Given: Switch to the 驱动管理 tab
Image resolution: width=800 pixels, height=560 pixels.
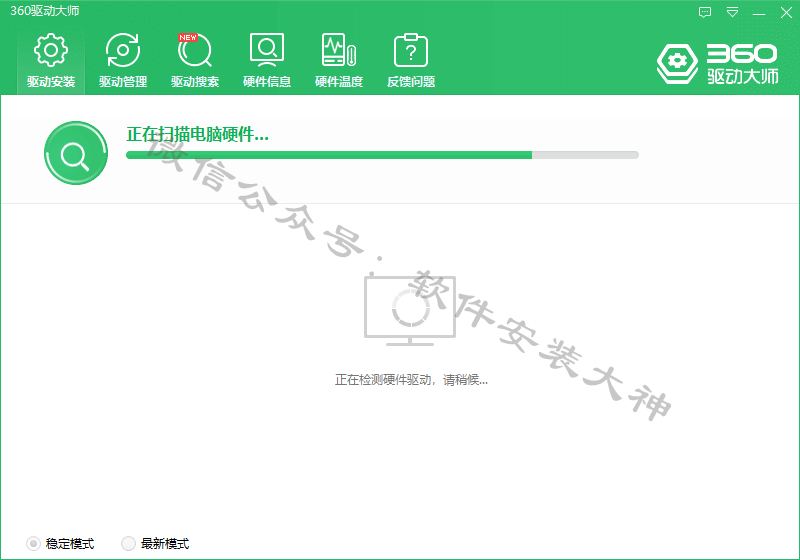Looking at the screenshot, I should tap(123, 61).
